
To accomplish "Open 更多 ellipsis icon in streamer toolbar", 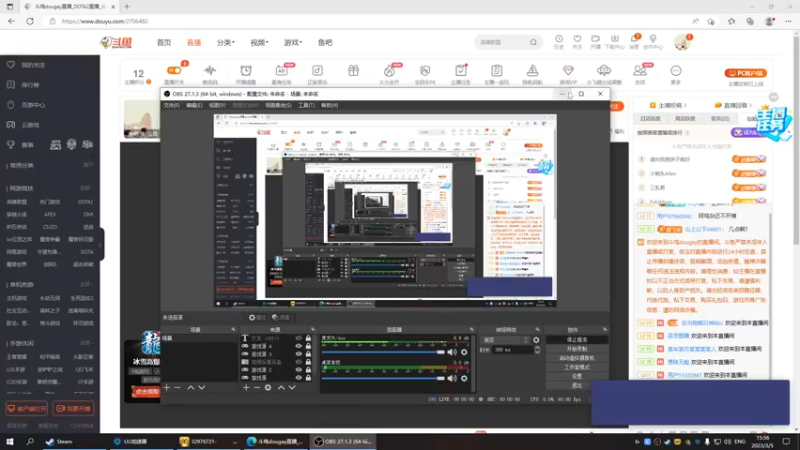I will click(x=676, y=70).
